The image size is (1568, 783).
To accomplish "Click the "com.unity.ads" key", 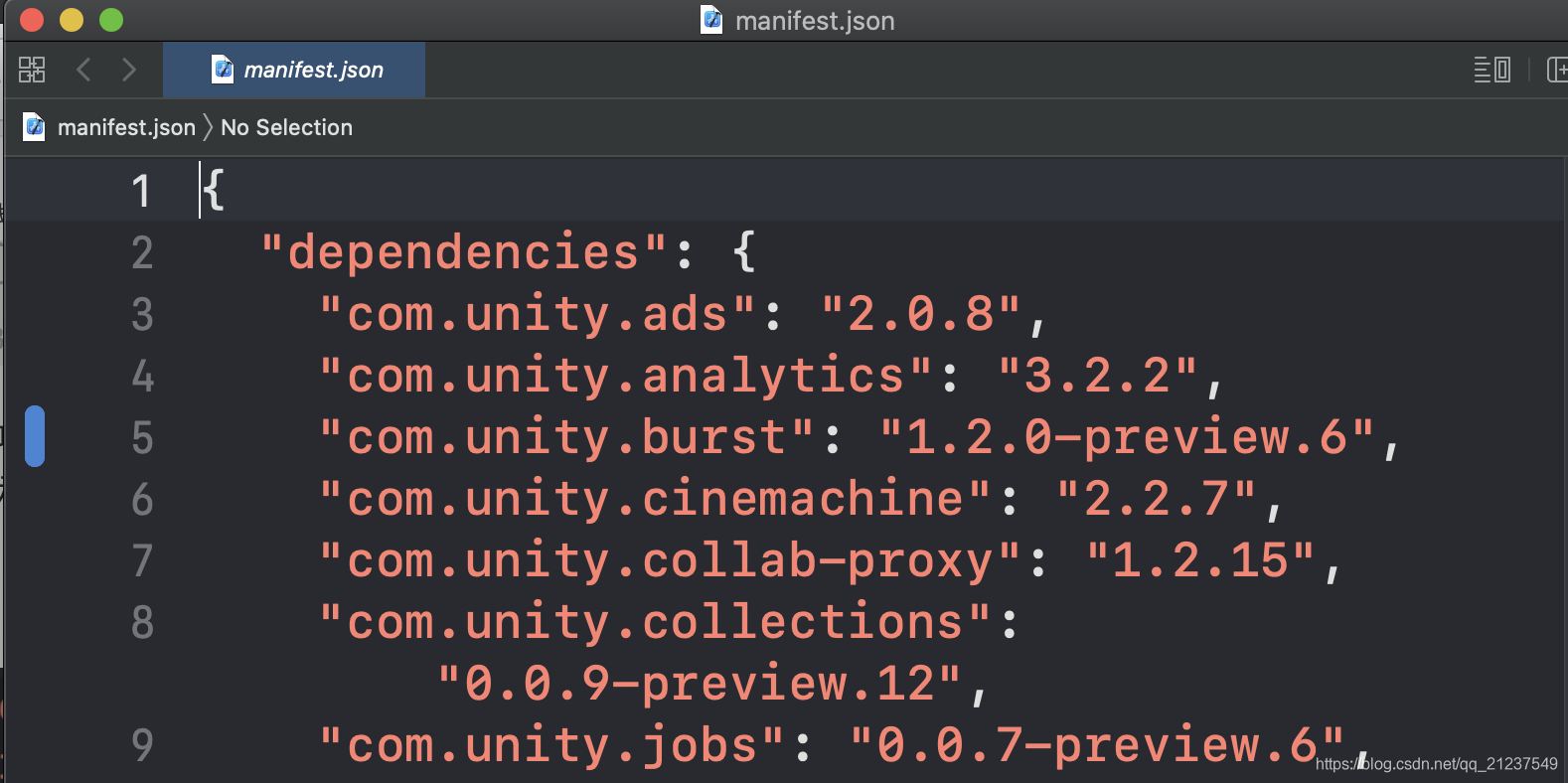I will [x=538, y=314].
